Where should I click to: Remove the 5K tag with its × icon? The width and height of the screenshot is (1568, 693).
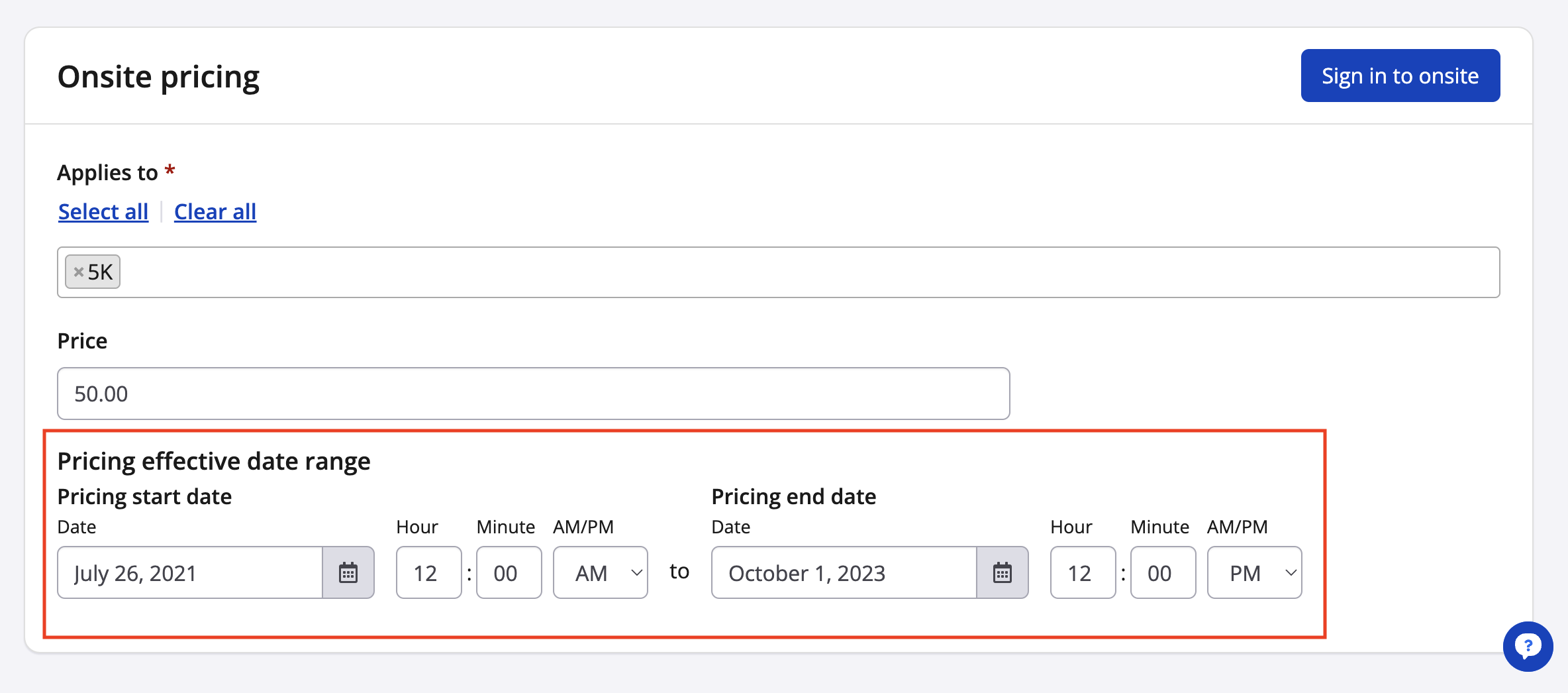click(78, 272)
